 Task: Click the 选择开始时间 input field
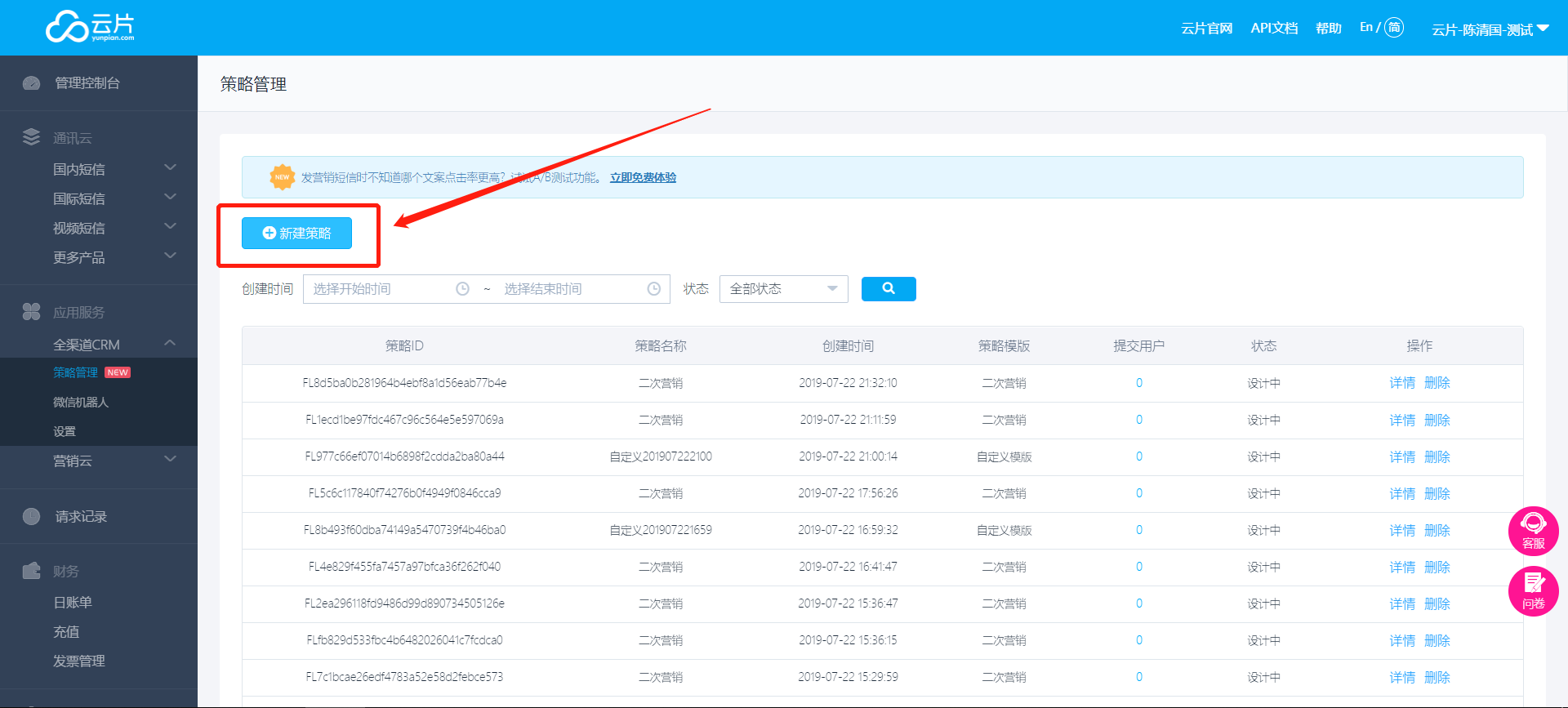coord(390,289)
